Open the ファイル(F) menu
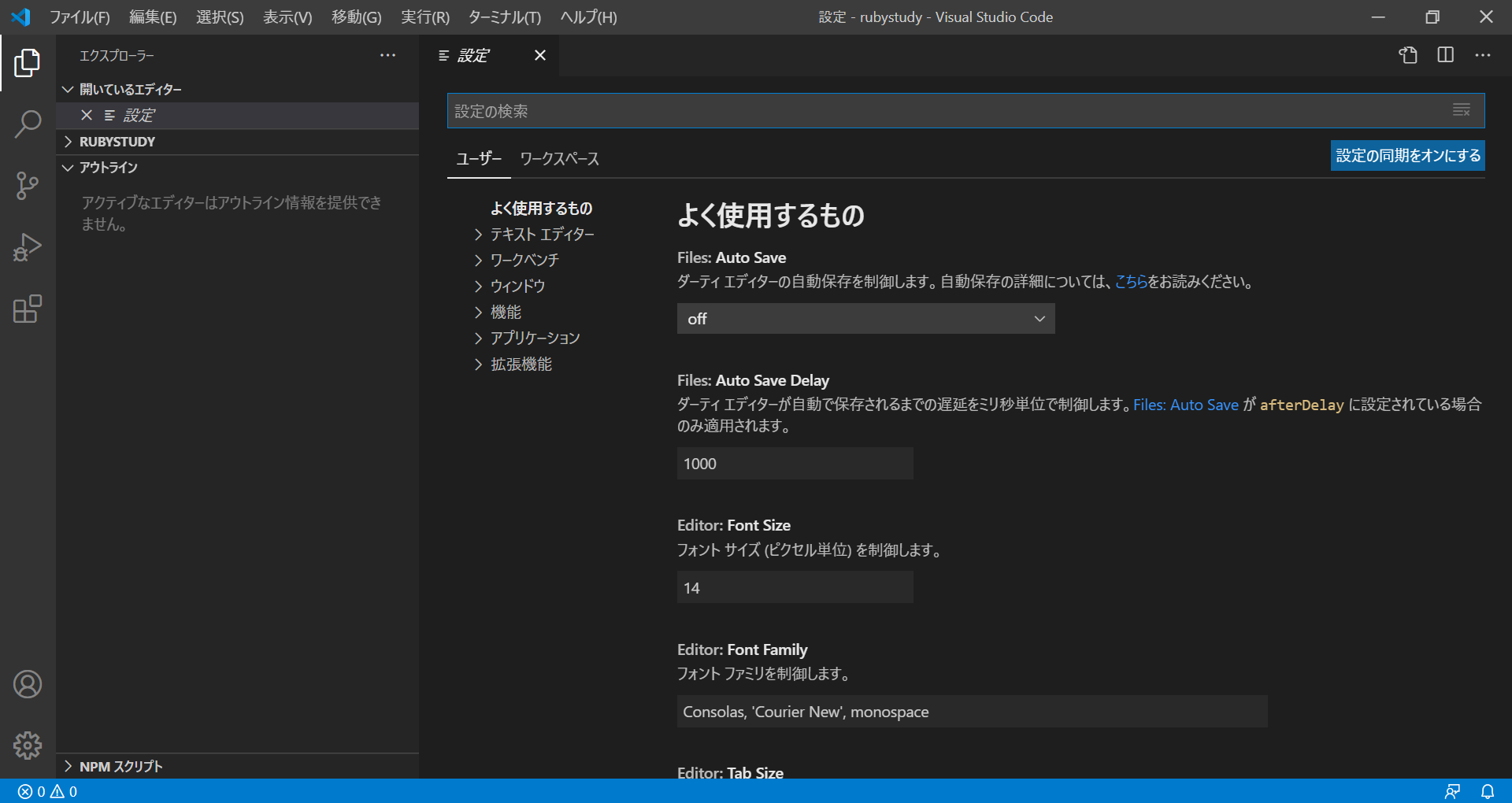The width and height of the screenshot is (1512, 803). (80, 17)
